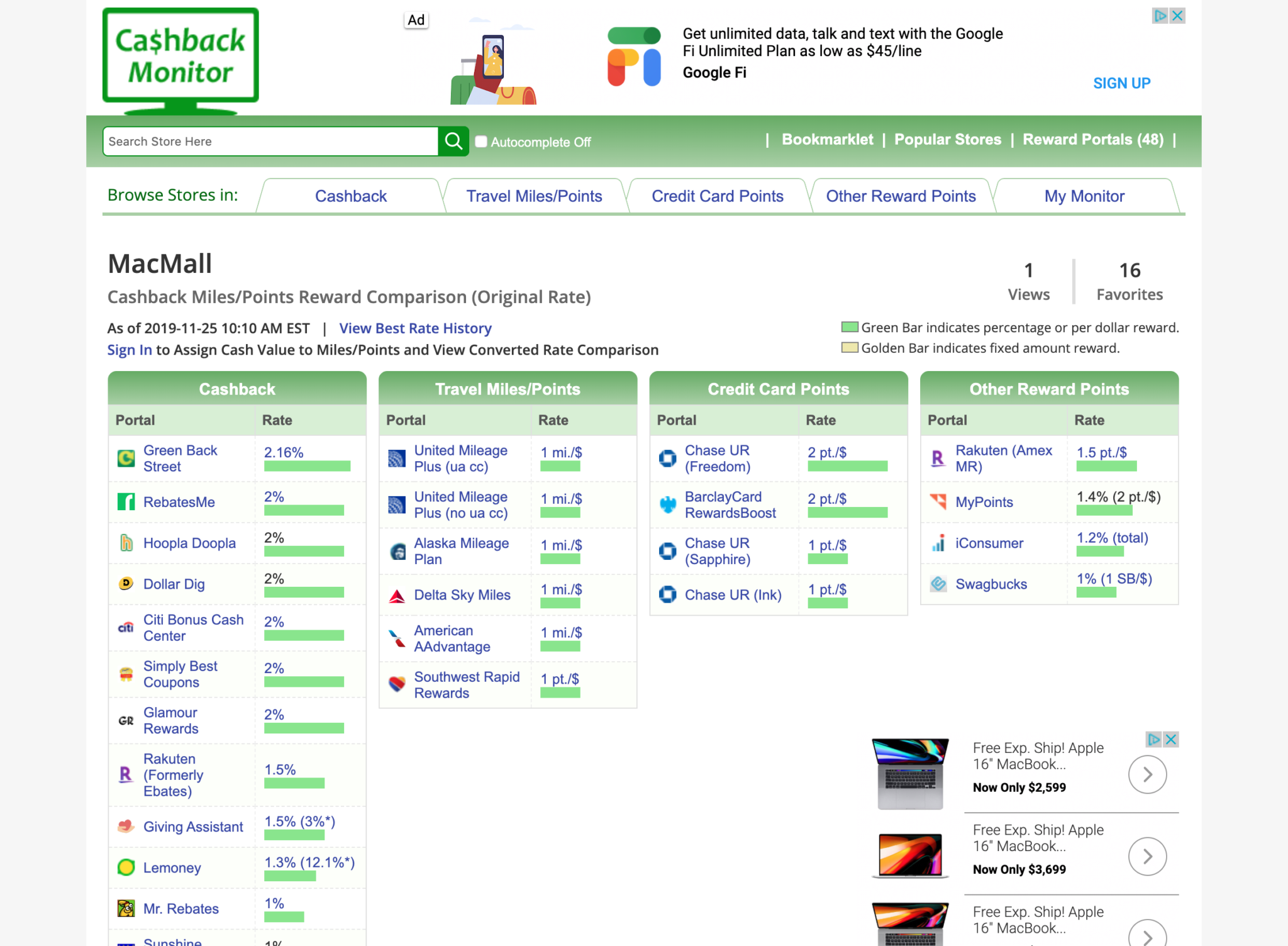Screen dimensions: 1288x946
Task: Open the iConsumer 1.2% (total) rate
Action: (1112, 538)
